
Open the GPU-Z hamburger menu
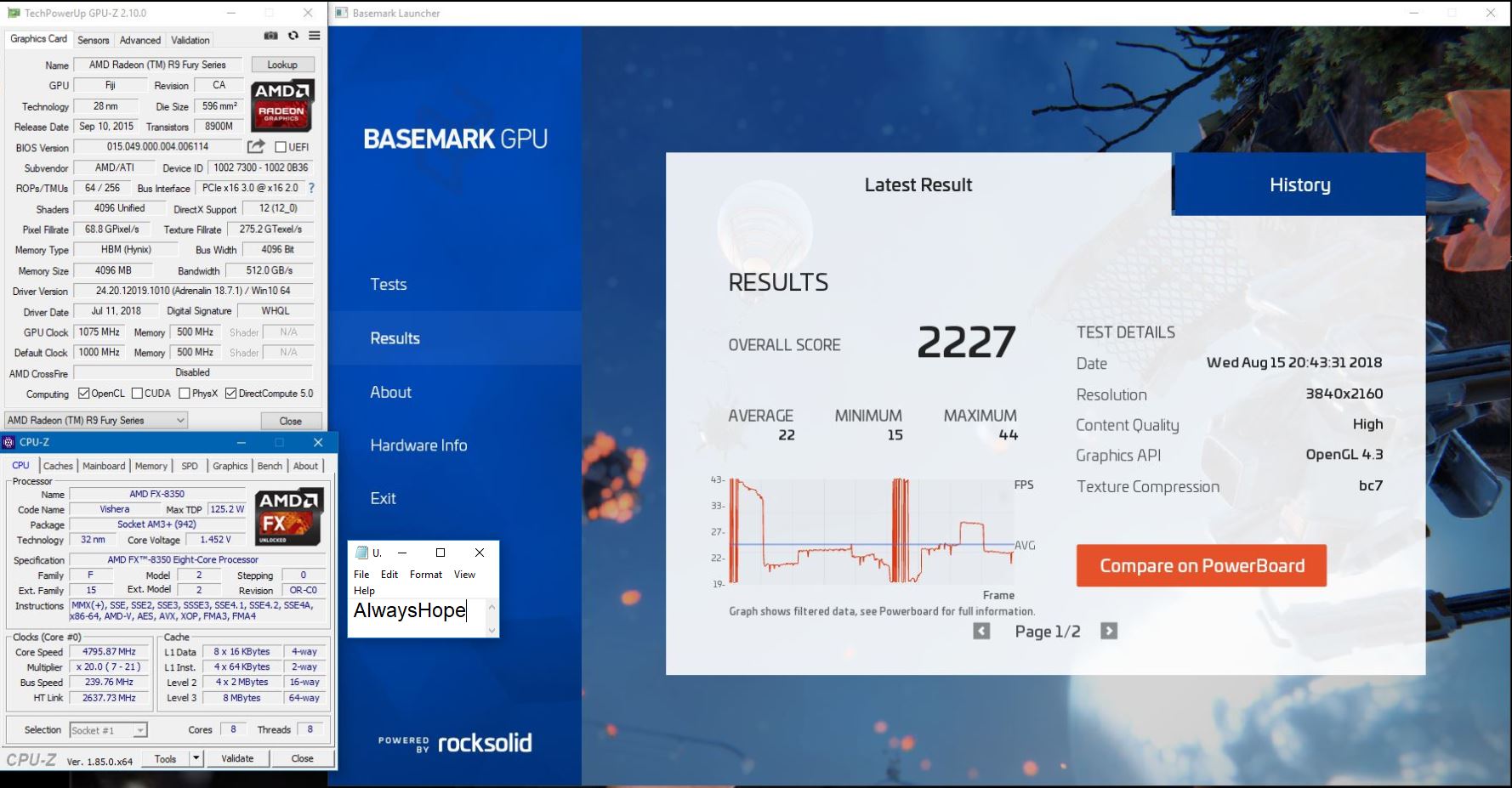[x=315, y=36]
